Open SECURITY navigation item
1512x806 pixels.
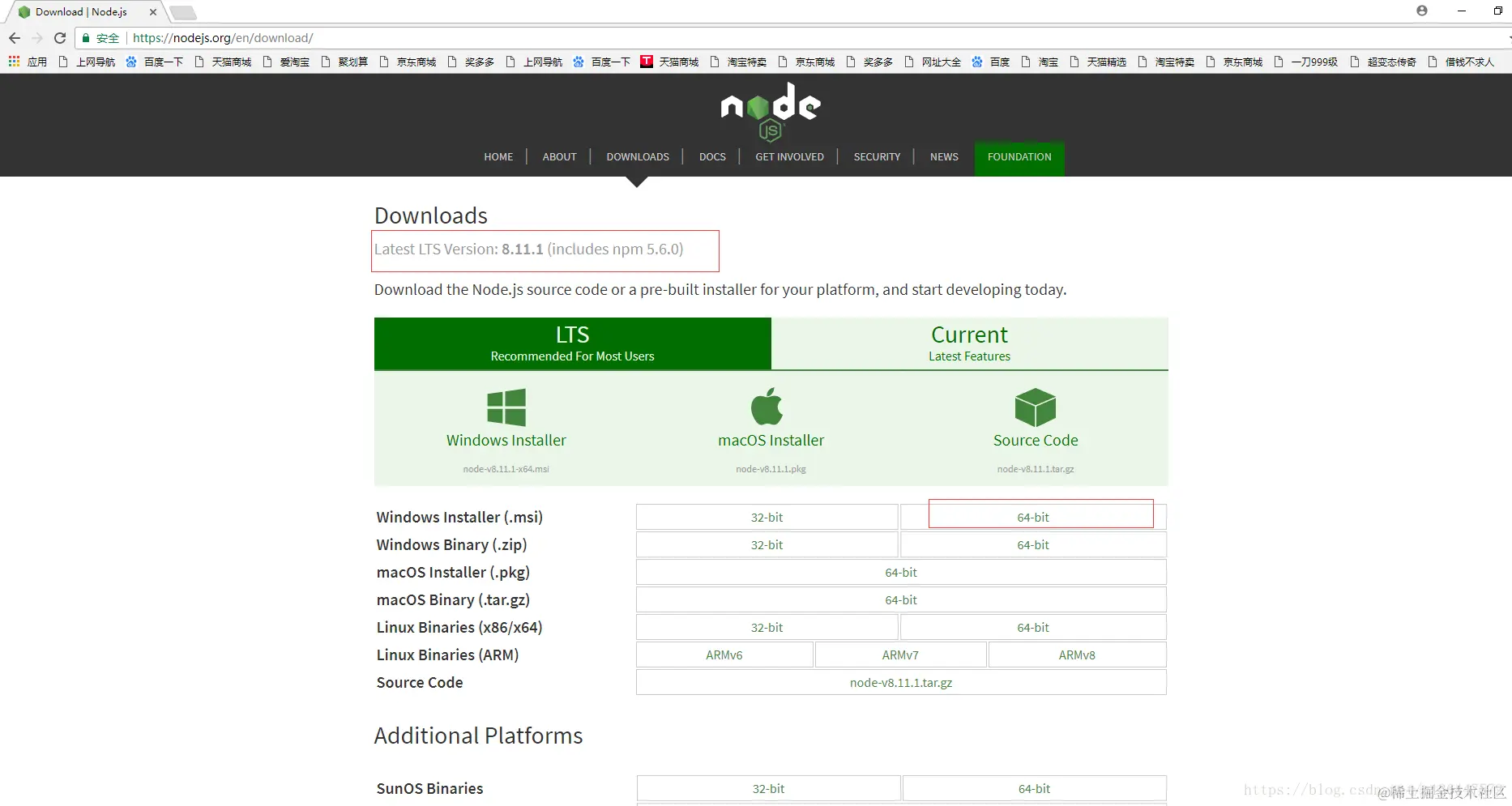tap(877, 157)
